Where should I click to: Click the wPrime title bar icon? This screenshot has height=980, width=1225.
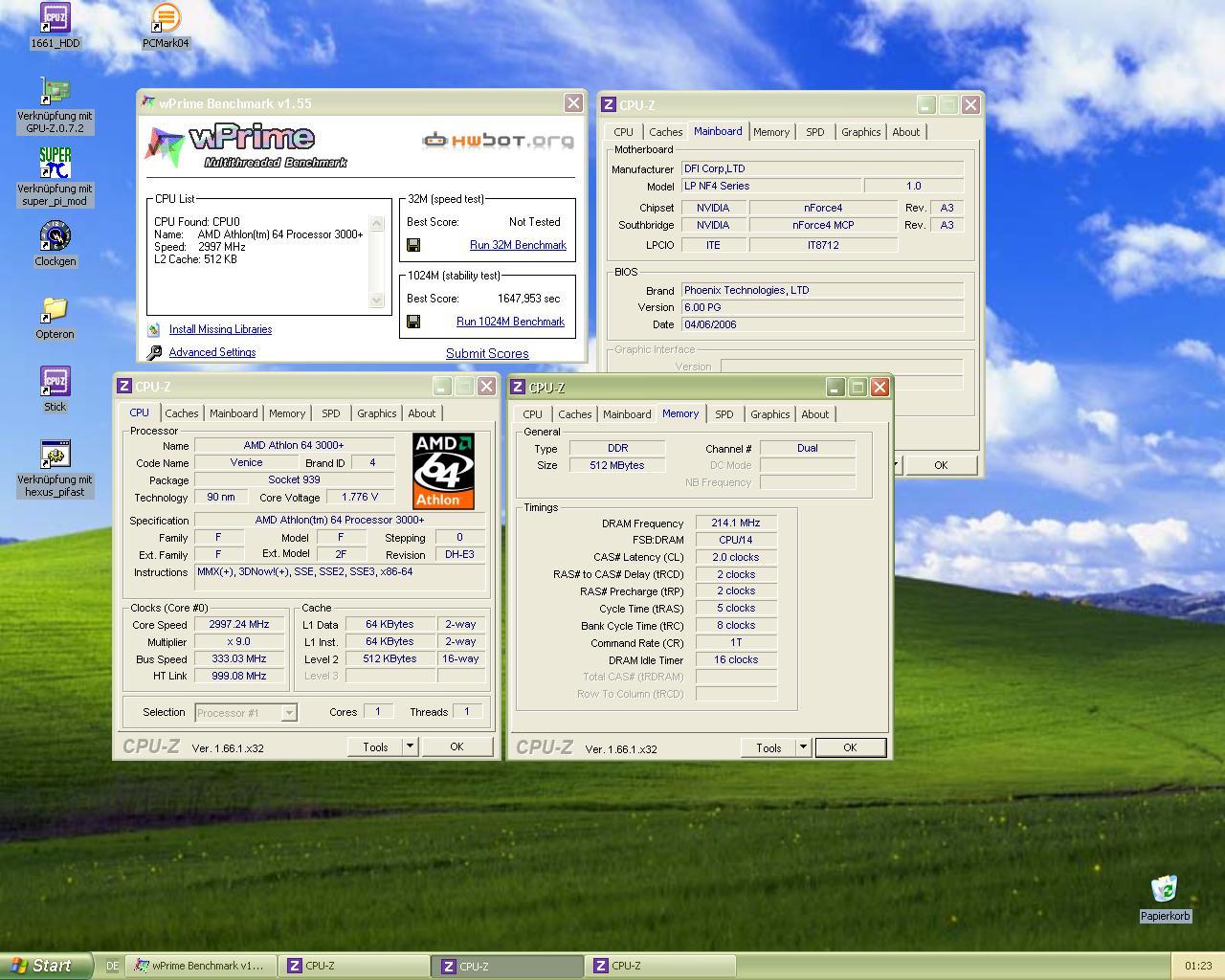click(147, 102)
